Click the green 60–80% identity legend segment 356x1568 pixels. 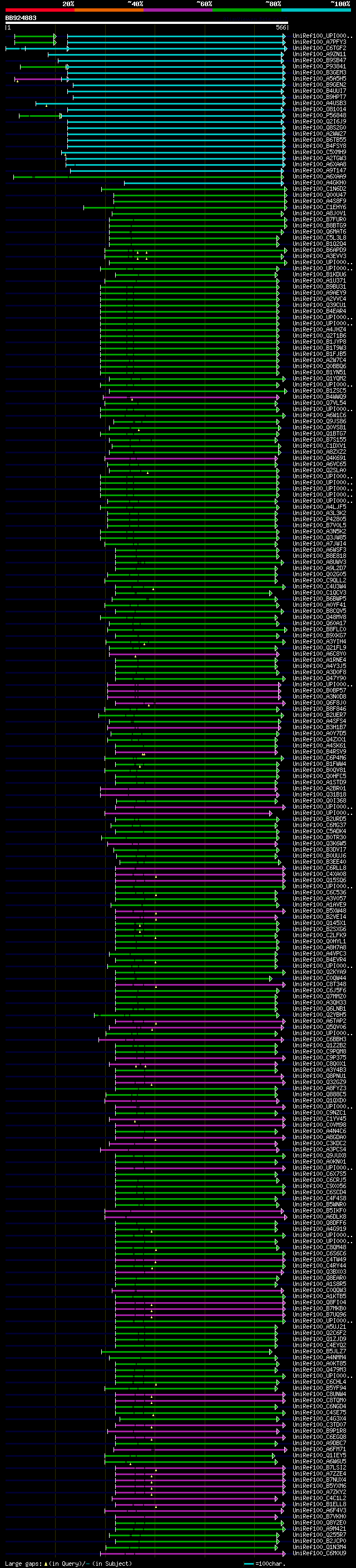coord(247,10)
